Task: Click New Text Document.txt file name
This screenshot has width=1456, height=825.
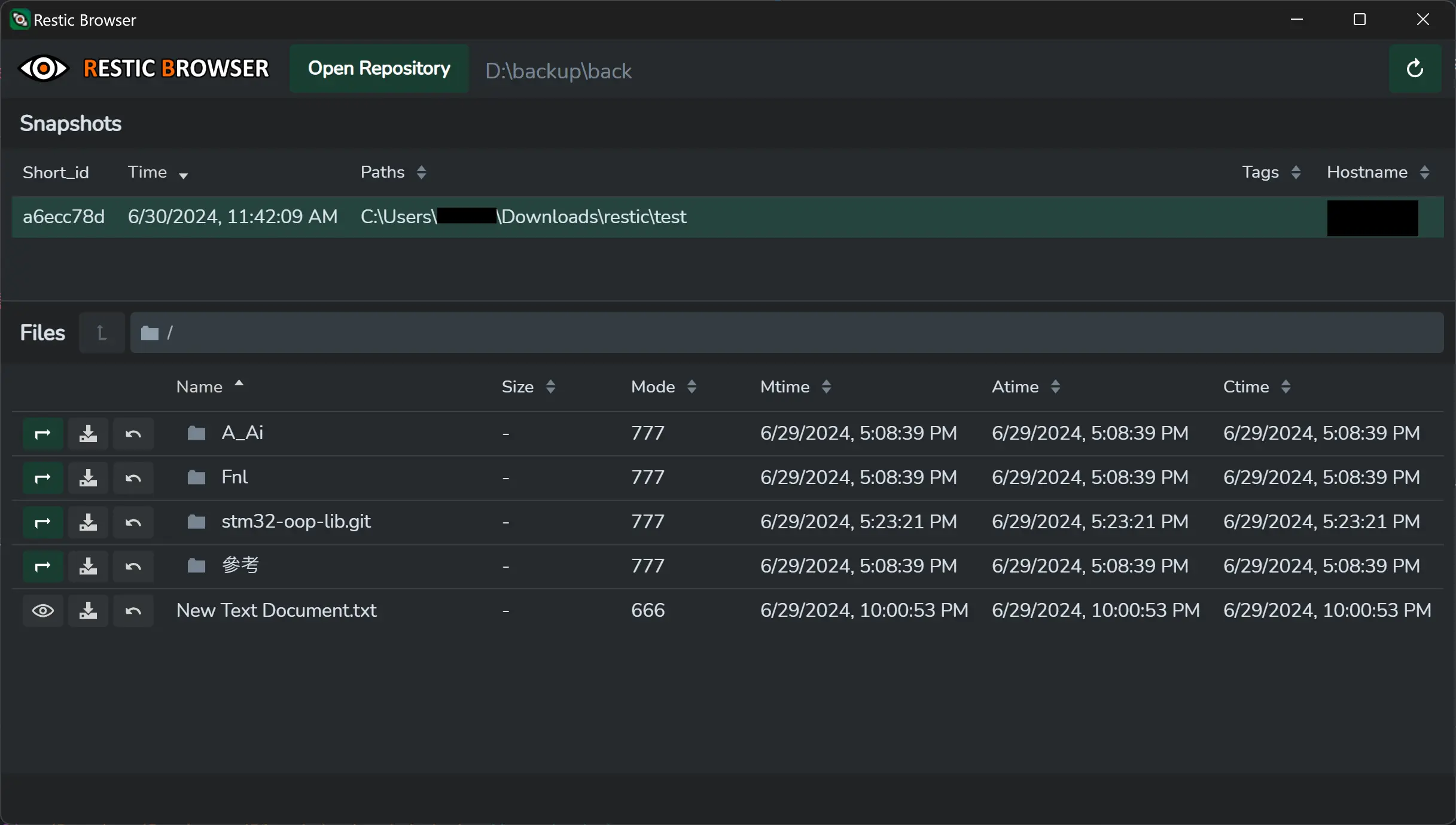Action: point(276,610)
